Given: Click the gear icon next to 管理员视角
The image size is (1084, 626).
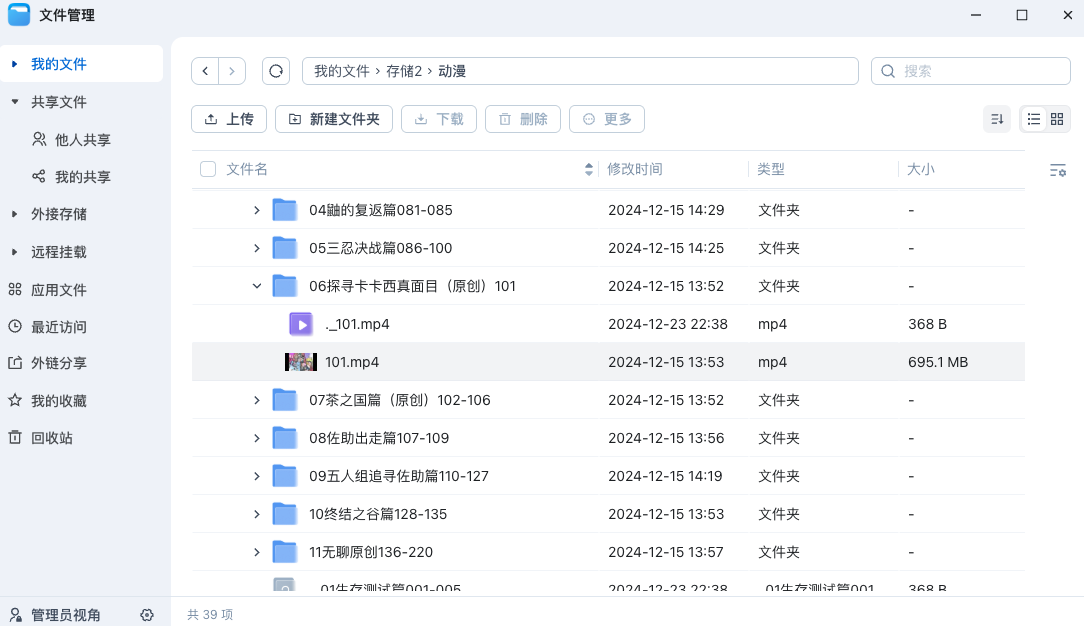Looking at the screenshot, I should (147, 614).
